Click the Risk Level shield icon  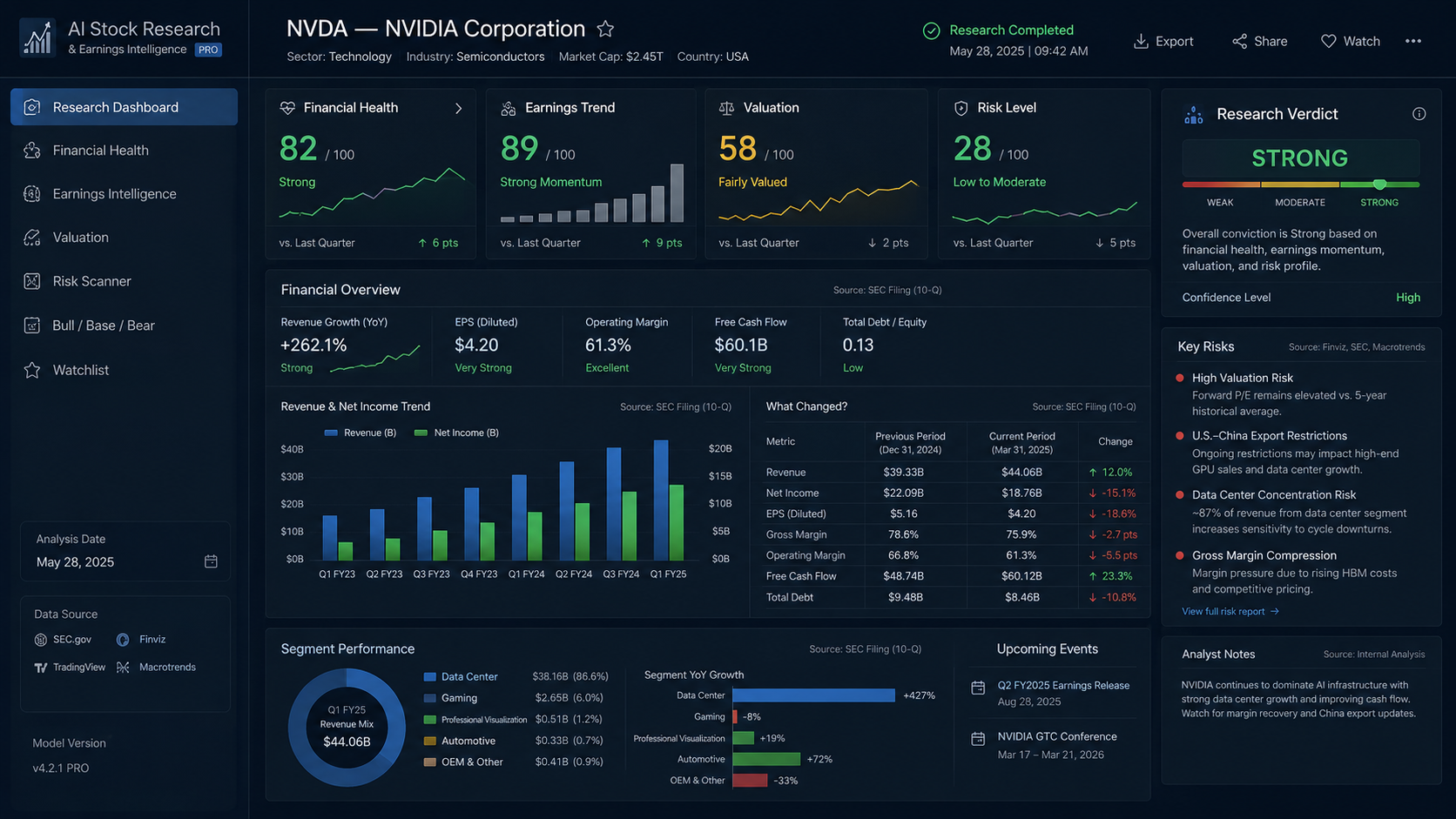[961, 108]
